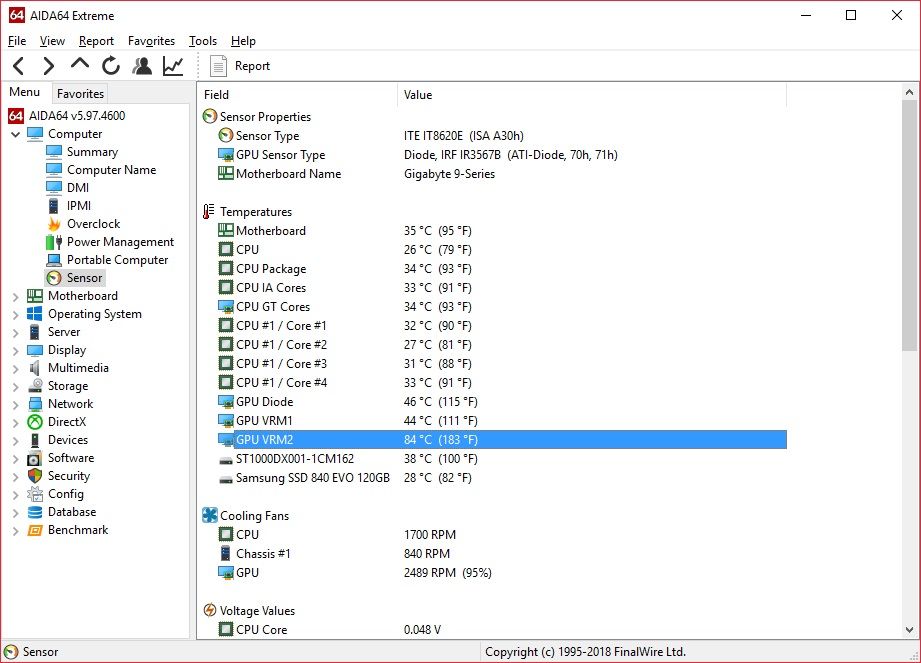The width and height of the screenshot is (921, 663).
Task: Select the Computer Name tree item
Action: [112, 170]
